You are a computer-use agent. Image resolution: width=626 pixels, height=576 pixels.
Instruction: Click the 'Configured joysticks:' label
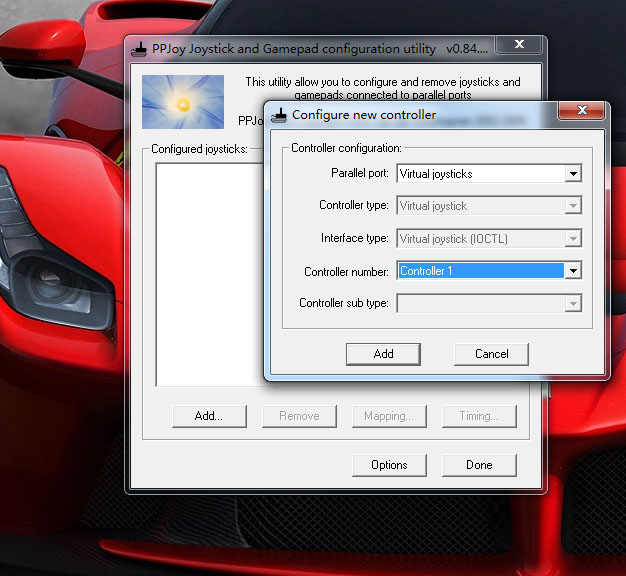[199, 149]
